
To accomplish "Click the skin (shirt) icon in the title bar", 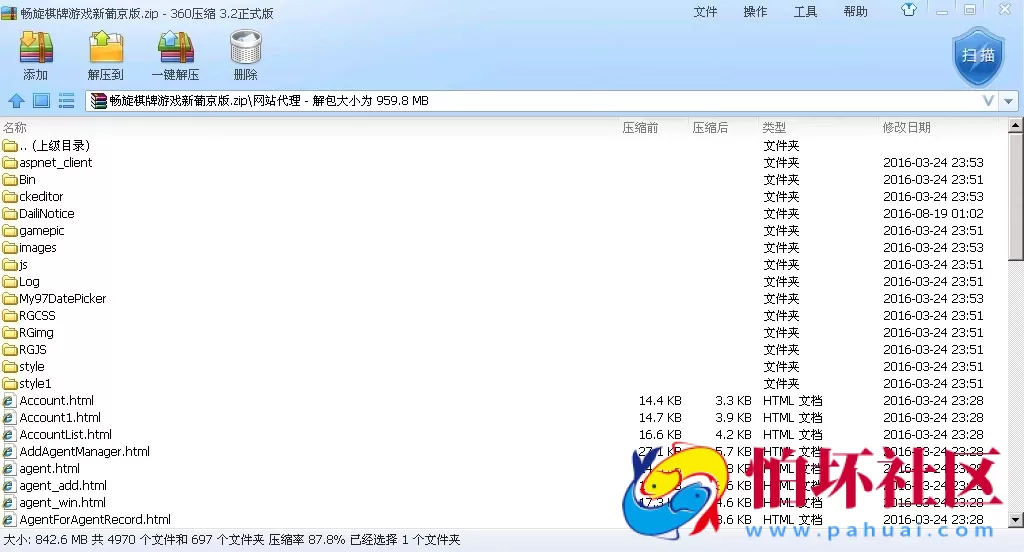I will [x=909, y=10].
